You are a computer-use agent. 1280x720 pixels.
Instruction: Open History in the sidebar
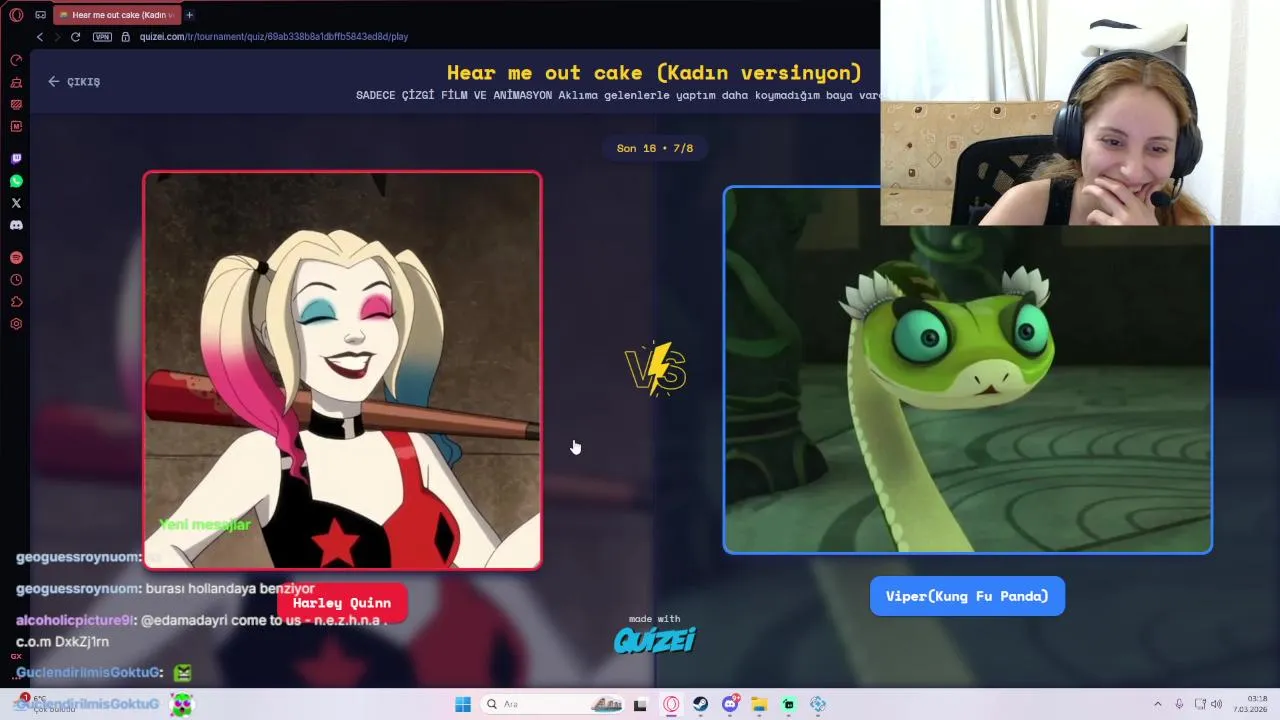[x=16, y=280]
